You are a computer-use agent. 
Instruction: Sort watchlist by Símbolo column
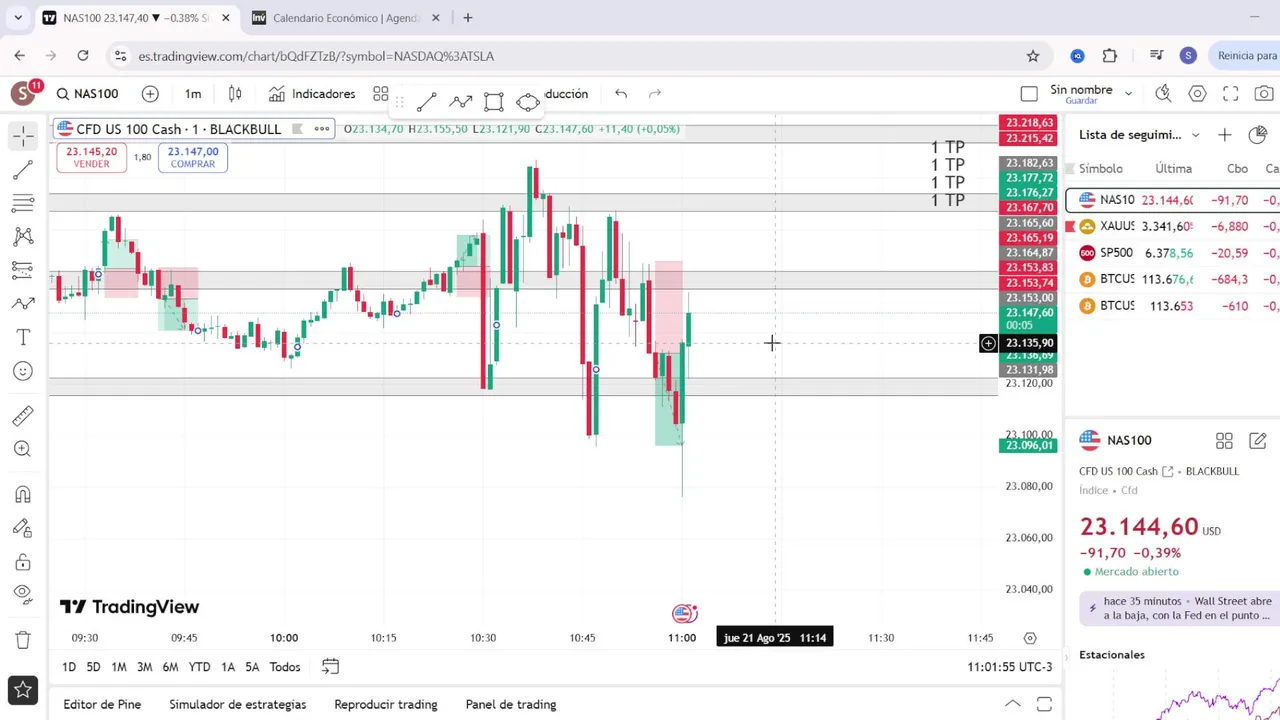(x=1100, y=169)
